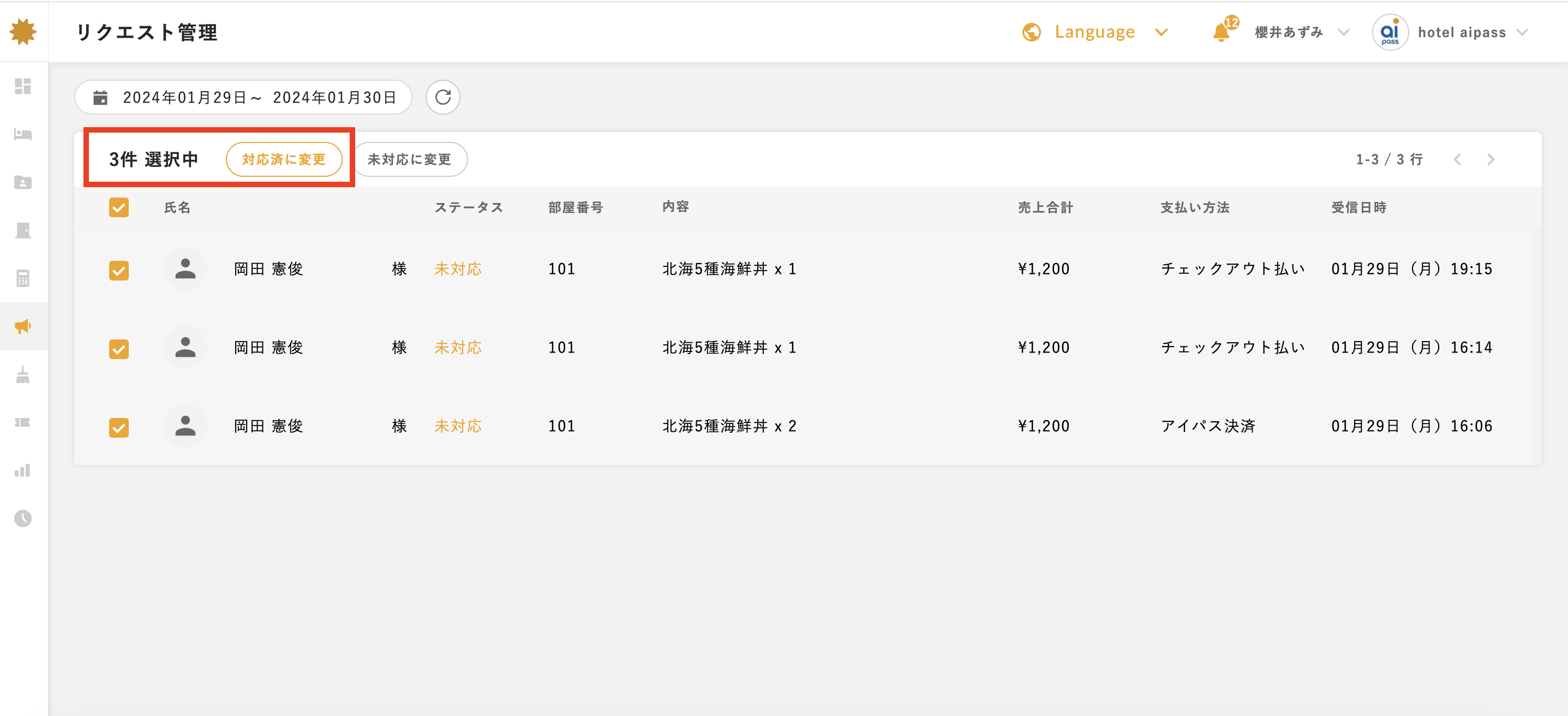Click 3件 選択中 selection count

point(154,159)
